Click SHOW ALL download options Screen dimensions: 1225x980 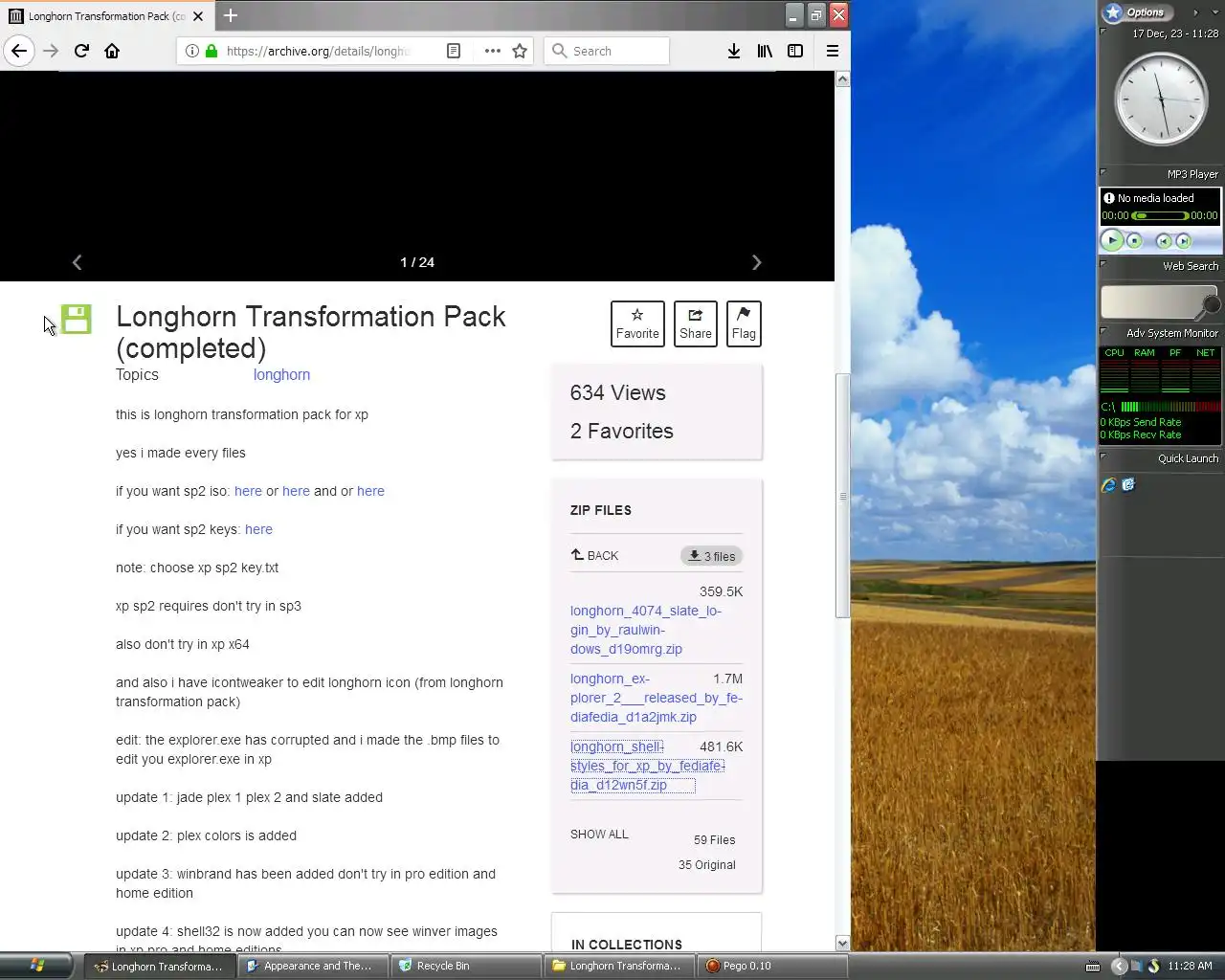(599, 834)
